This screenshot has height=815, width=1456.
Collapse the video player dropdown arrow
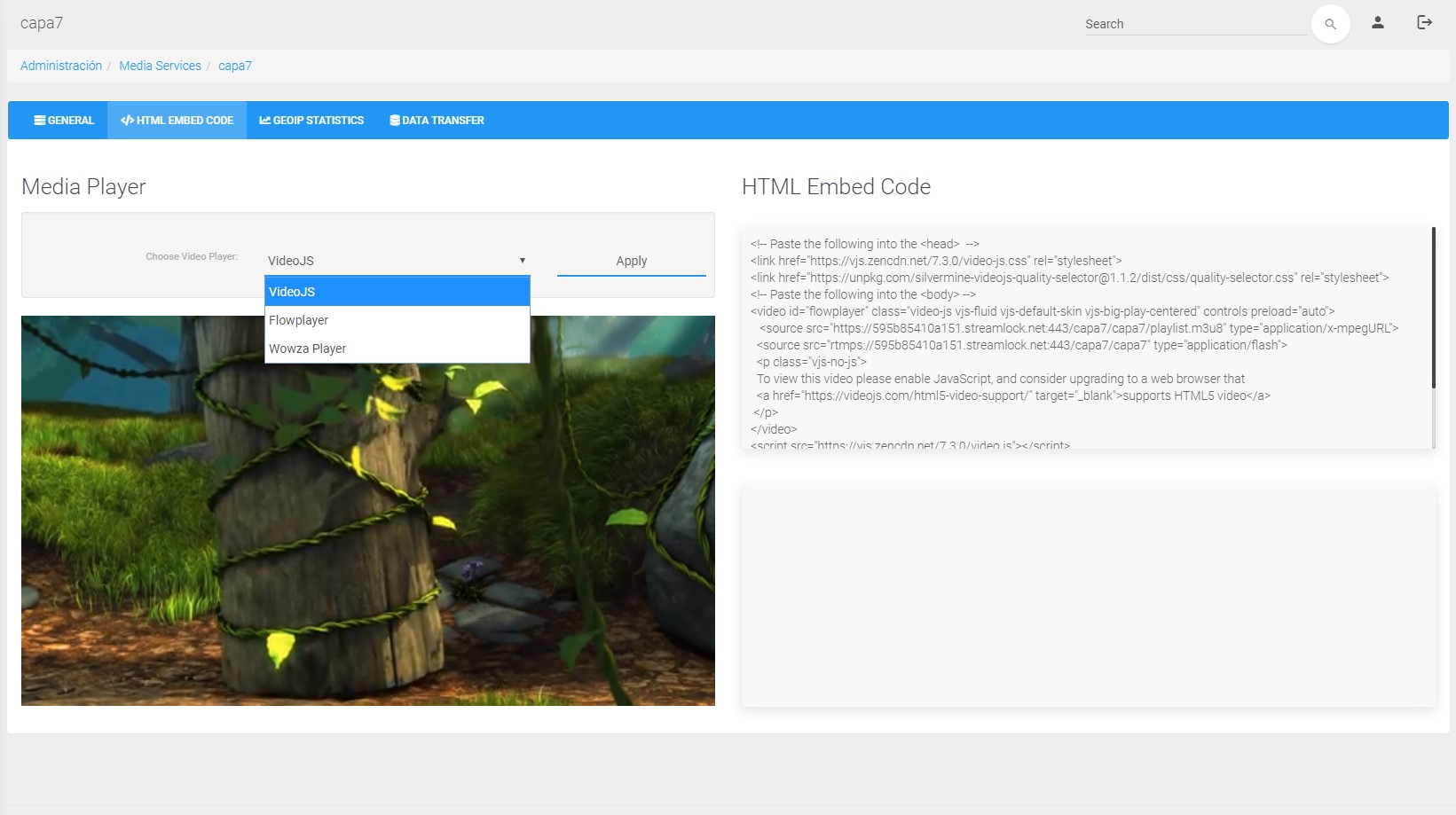(x=522, y=261)
